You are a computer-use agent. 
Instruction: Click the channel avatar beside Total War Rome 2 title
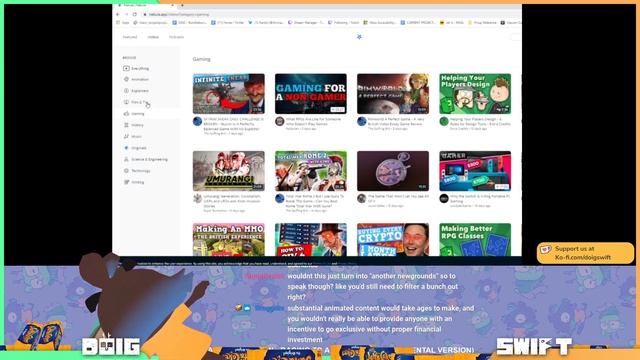point(280,198)
